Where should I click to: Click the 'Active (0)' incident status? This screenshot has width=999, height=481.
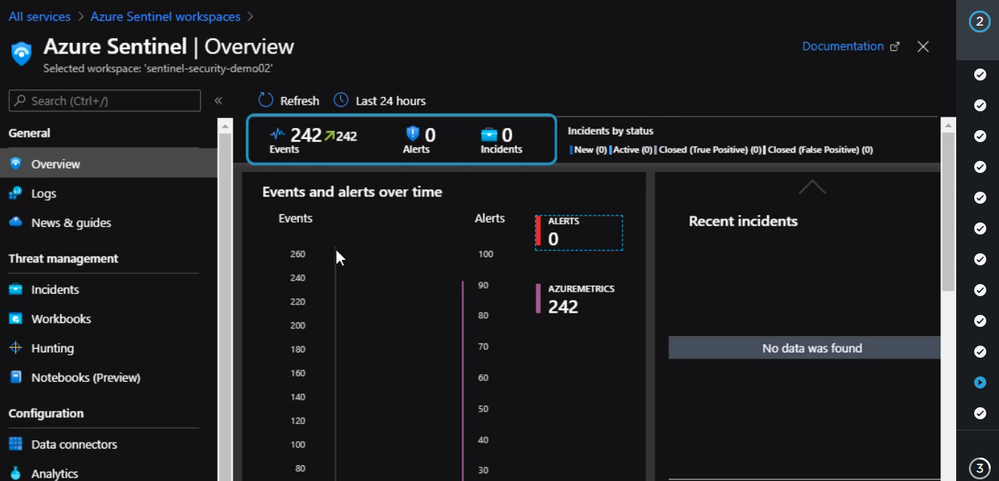coord(632,150)
